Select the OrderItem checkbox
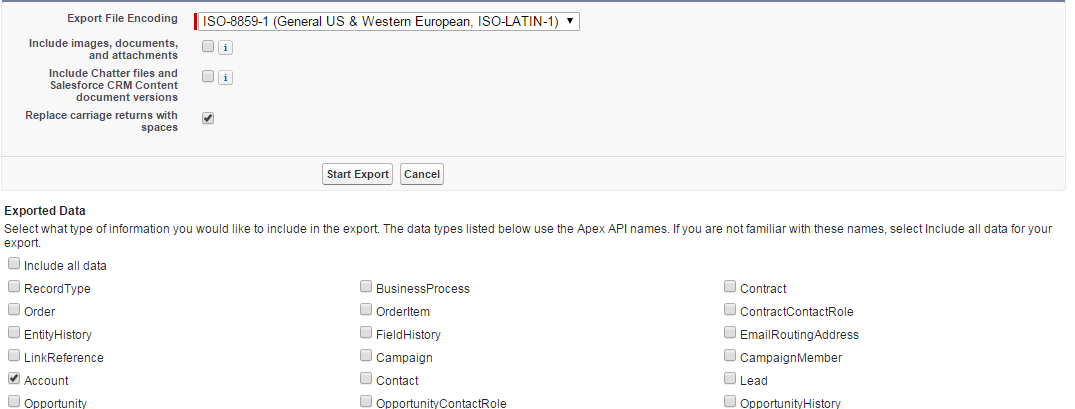1075x409 pixels. (x=366, y=311)
